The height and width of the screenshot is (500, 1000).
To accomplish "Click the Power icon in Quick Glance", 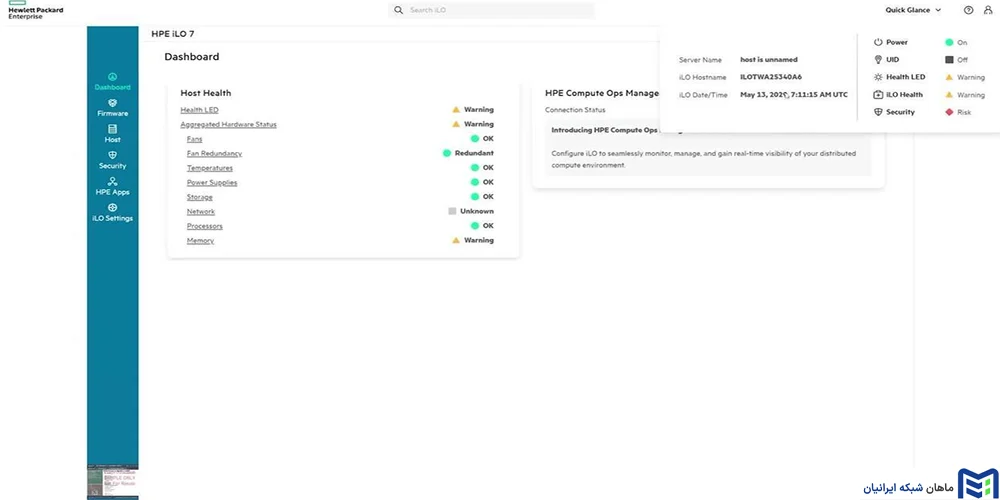I will tap(878, 42).
